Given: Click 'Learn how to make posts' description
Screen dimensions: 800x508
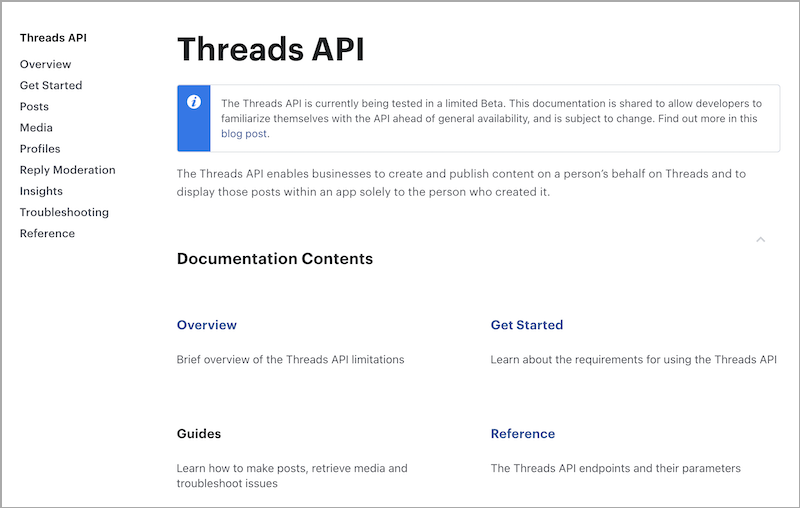Looking at the screenshot, I should [x=292, y=476].
